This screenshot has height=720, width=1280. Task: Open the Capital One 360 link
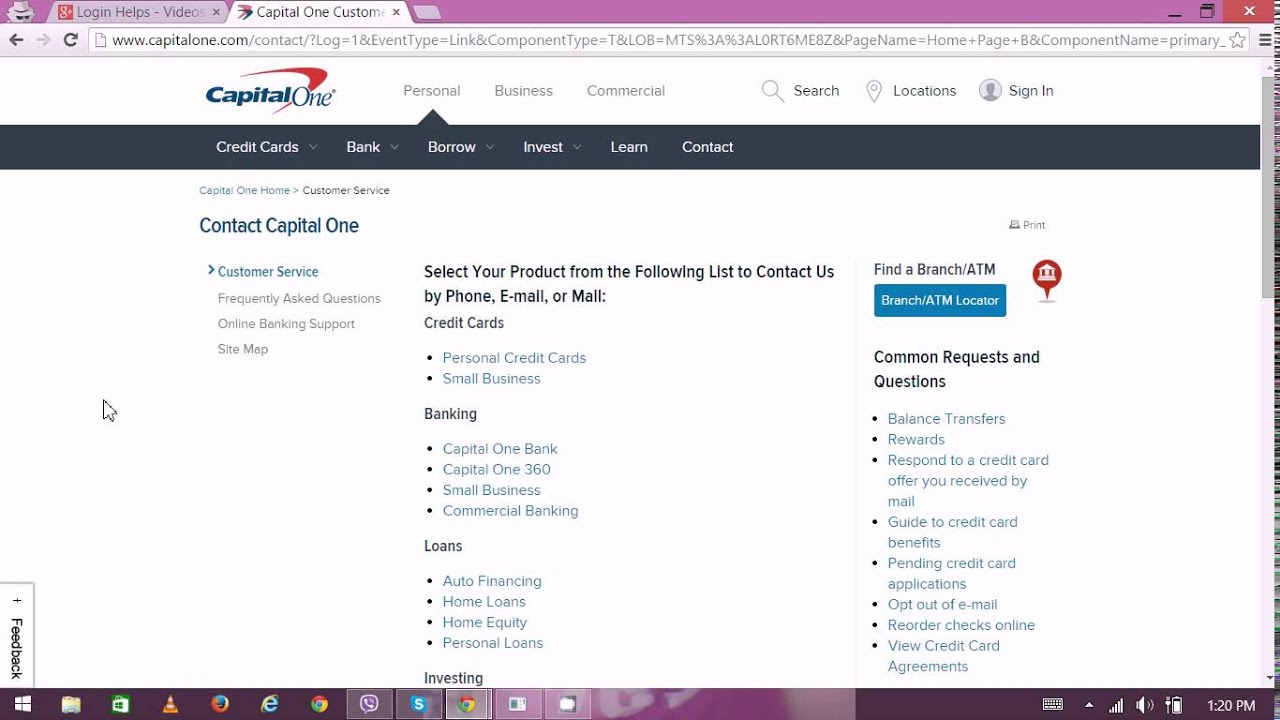[496, 470]
